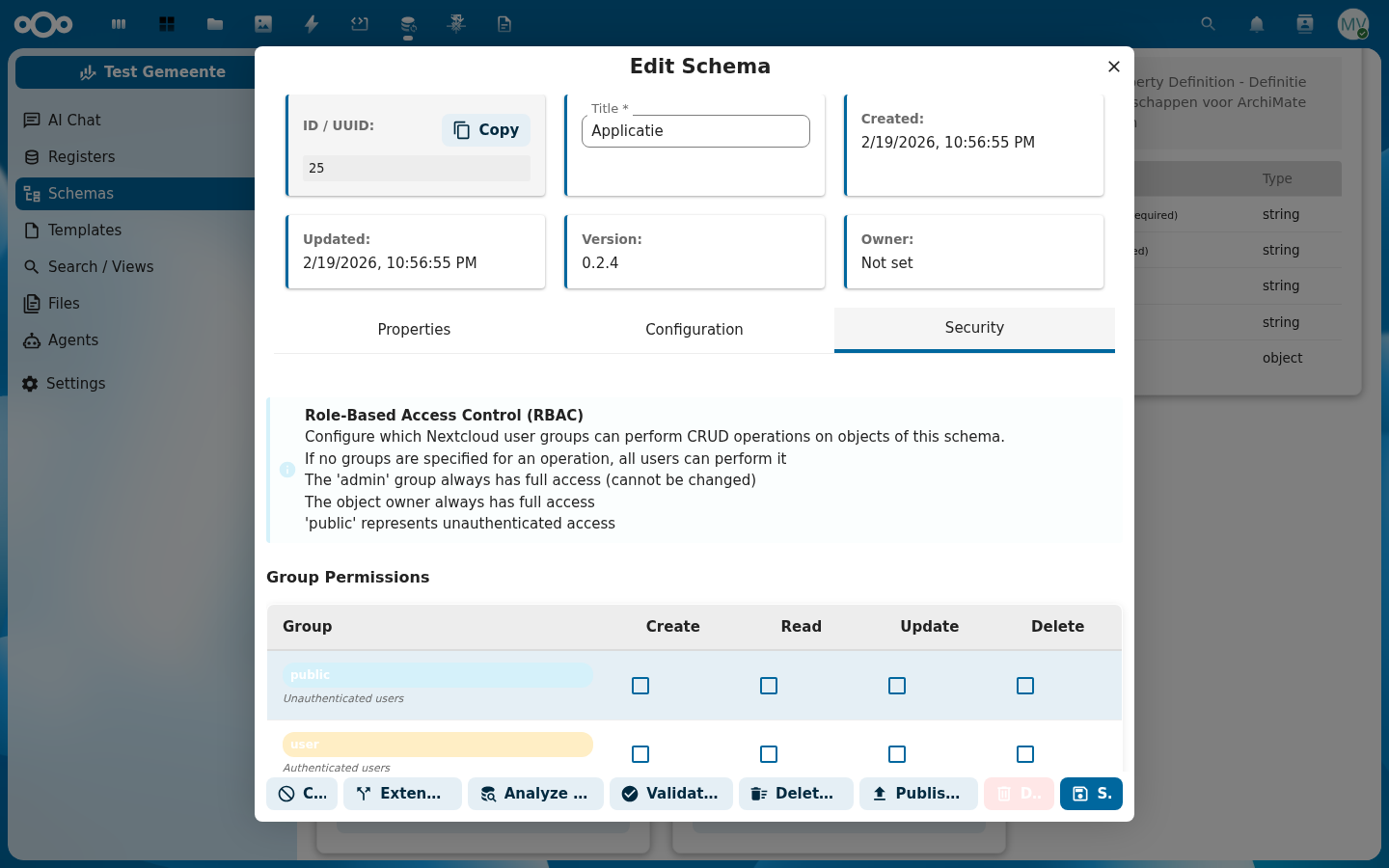The image size is (1389, 868).
Task: Open the dashboard grid icon
Action: pos(166,24)
